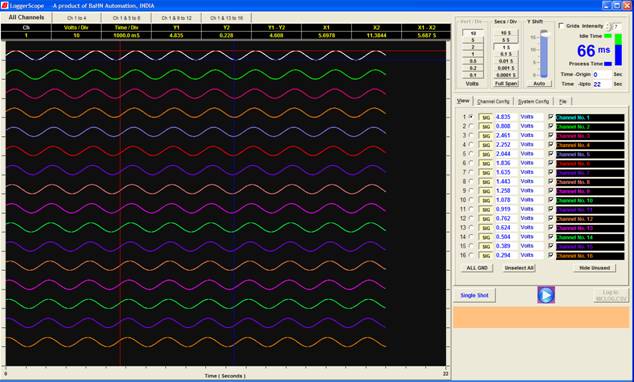634x382 pixels.
Task: Set Volts/Div to 0.1
Action: (x=473, y=75)
